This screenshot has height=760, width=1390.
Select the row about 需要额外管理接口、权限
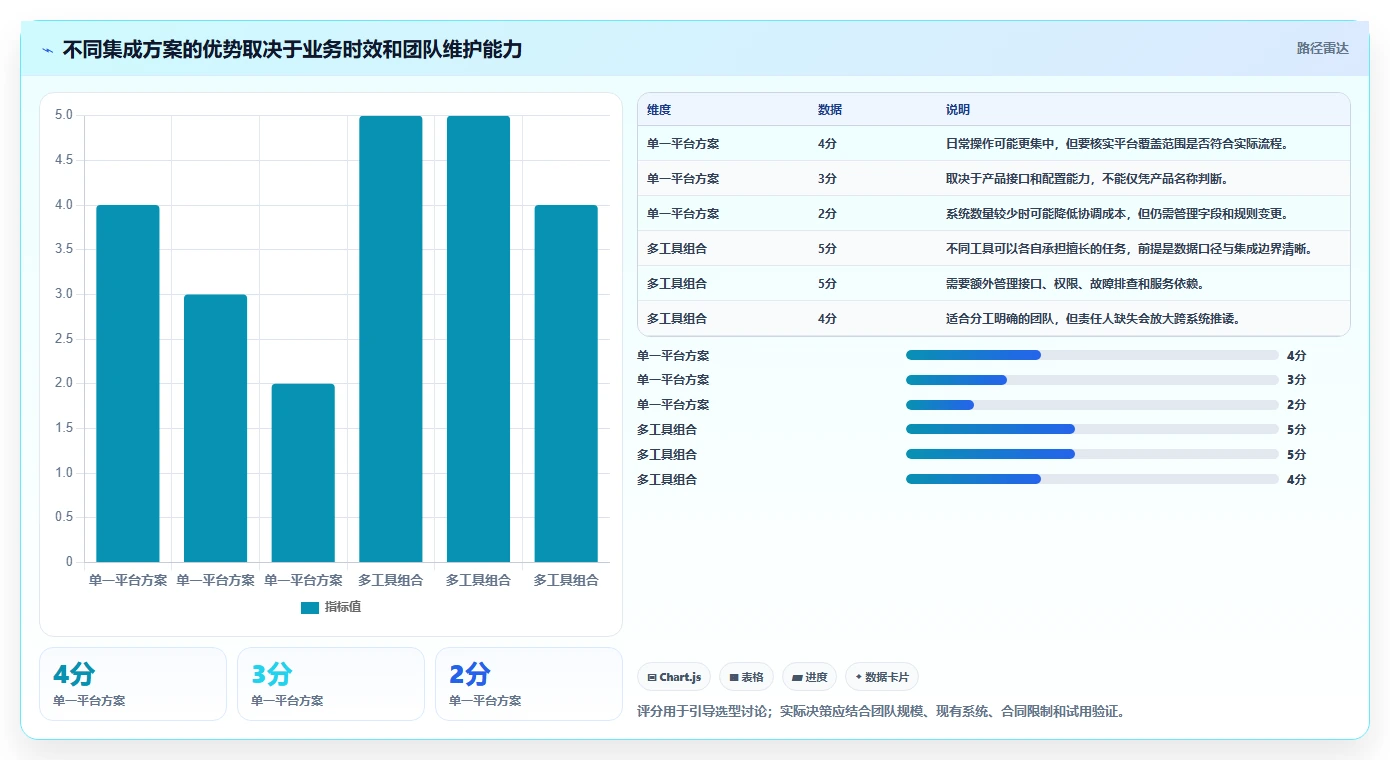click(993, 284)
